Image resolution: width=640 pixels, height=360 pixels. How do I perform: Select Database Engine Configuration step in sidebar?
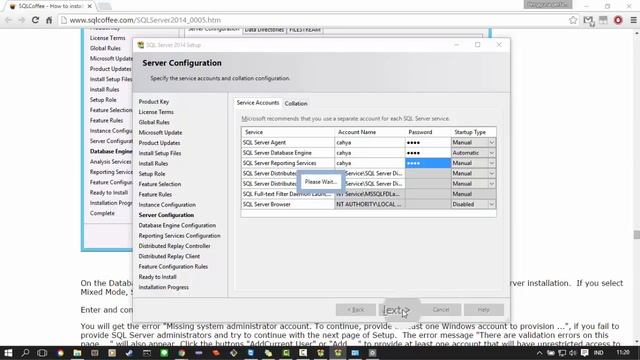[177, 225]
